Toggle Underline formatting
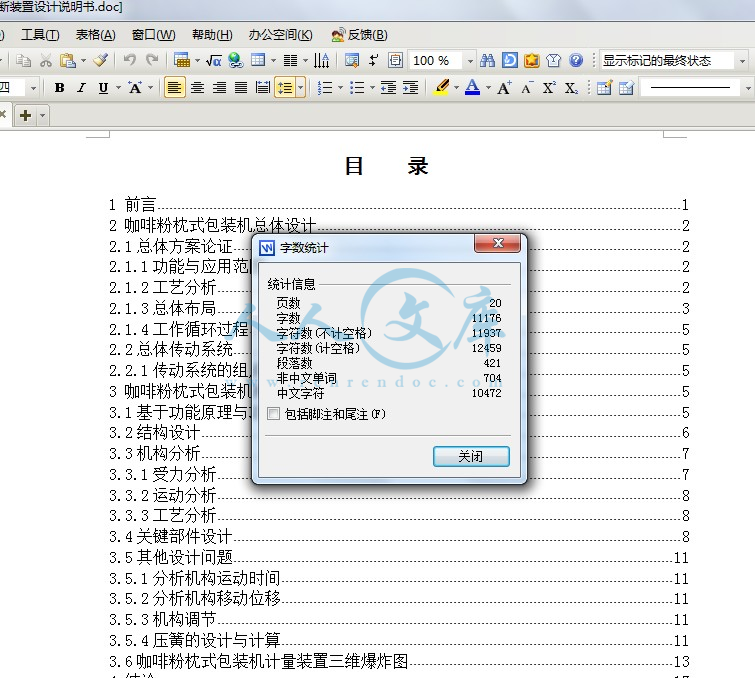The width and height of the screenshot is (755, 678). (103, 88)
